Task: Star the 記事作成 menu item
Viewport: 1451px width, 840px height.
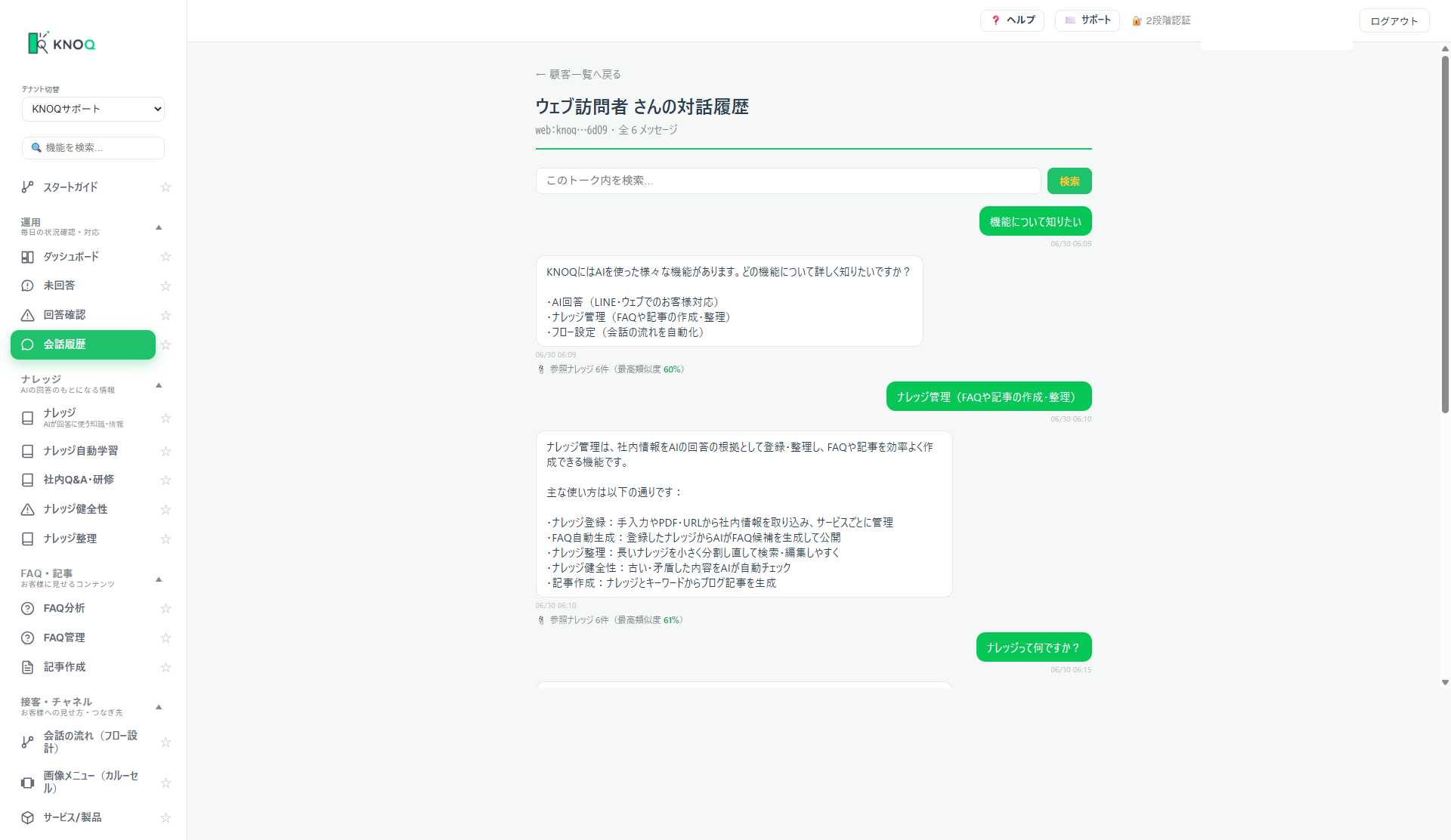Action: pos(166,667)
